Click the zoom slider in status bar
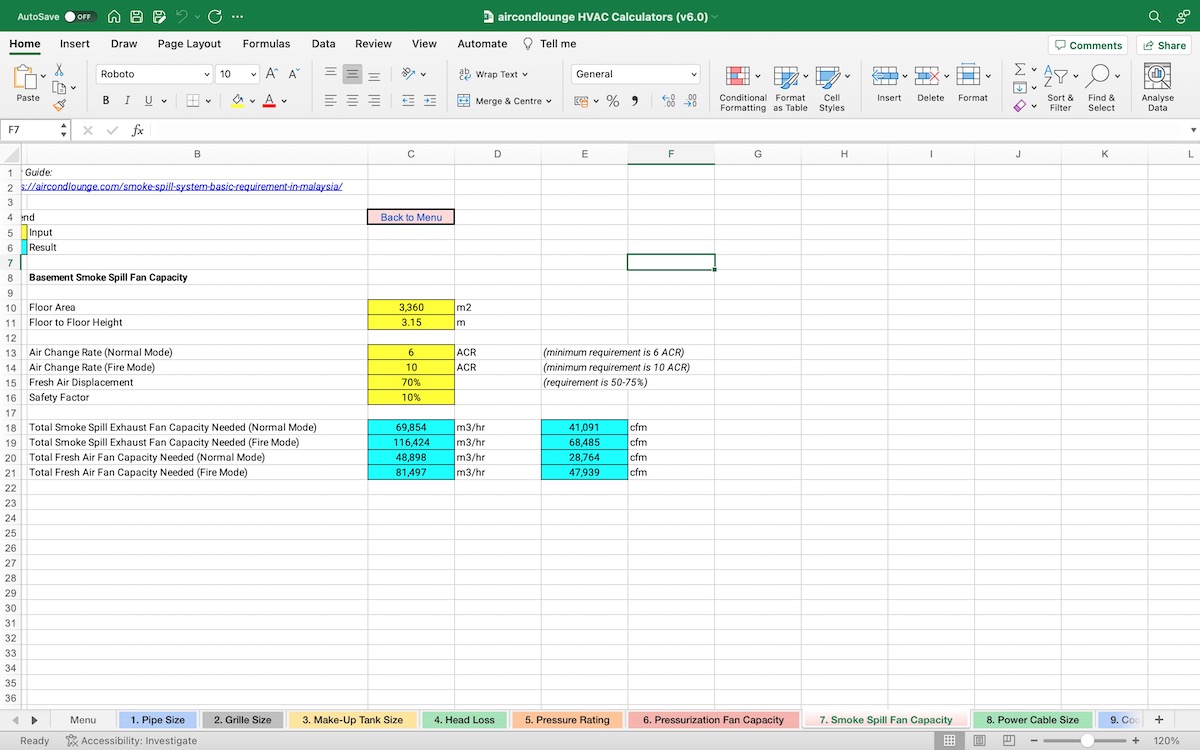1200x750 pixels. [x=1086, y=741]
